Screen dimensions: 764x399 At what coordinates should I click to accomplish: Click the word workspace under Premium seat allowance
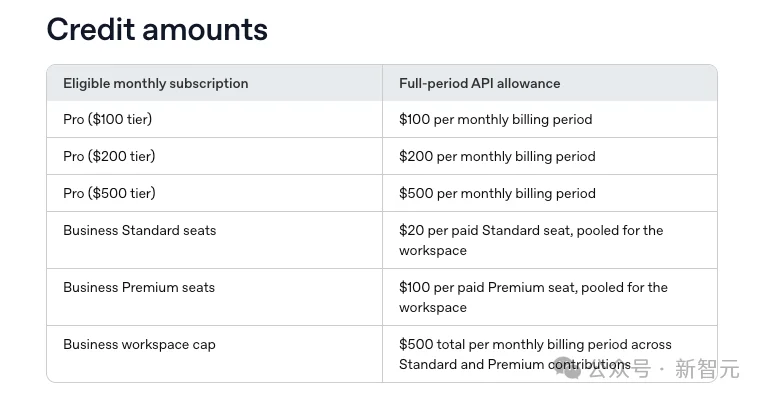pos(433,307)
